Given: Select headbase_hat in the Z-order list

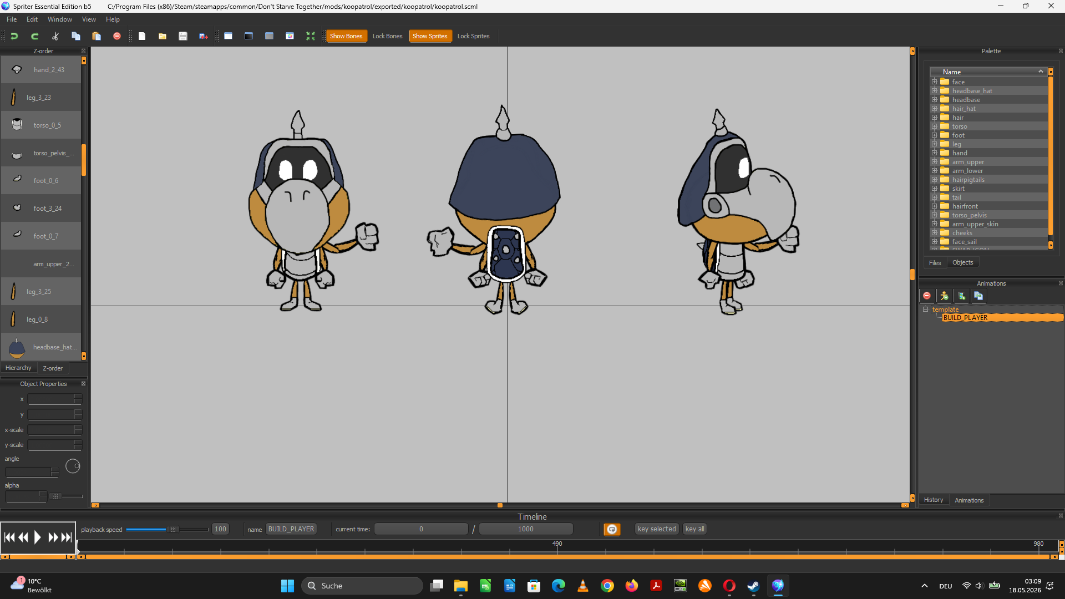Looking at the screenshot, I should tap(41, 347).
